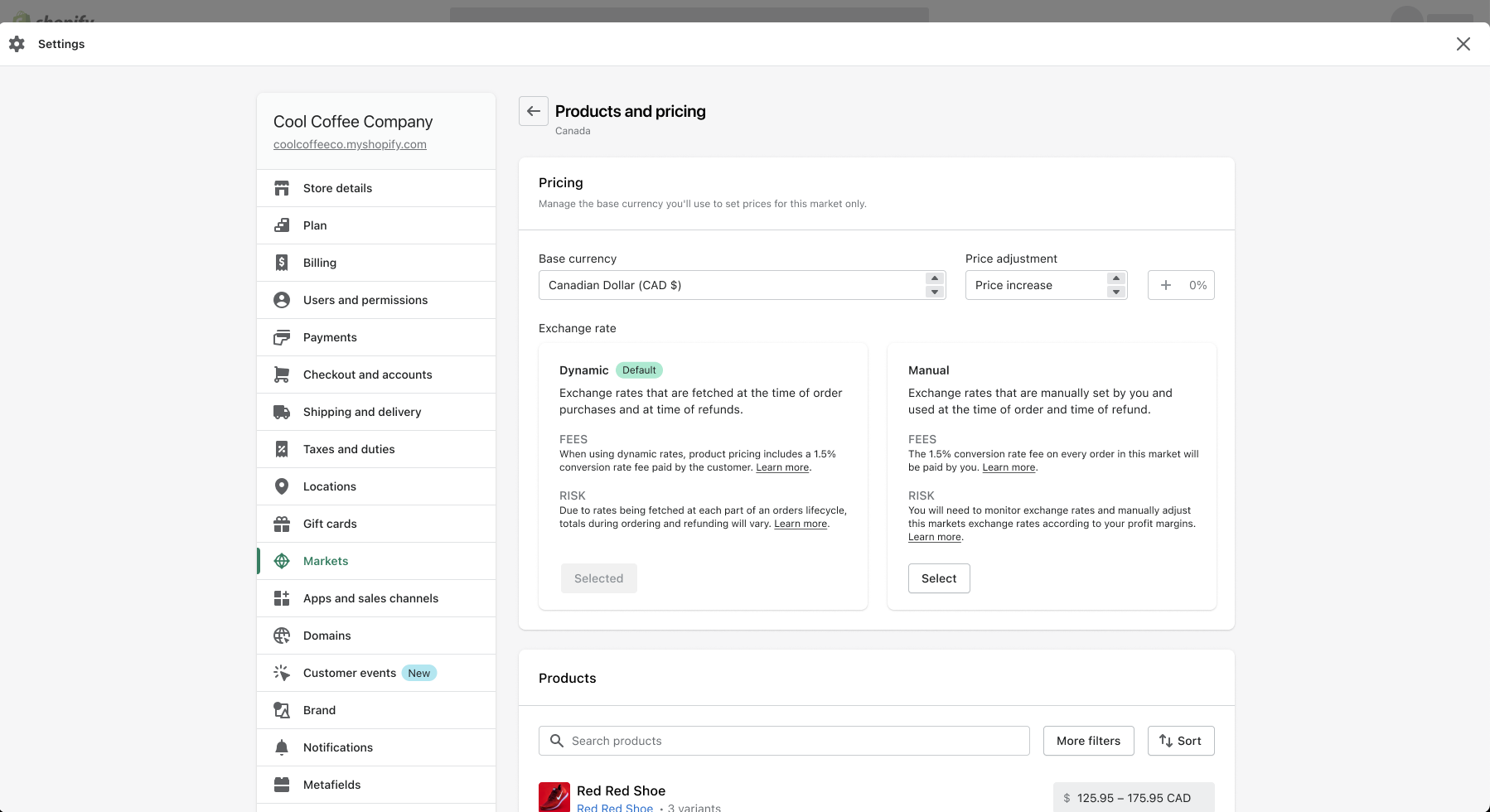Focus the Search products field
The height and width of the screenshot is (812, 1490).
coord(796,741)
